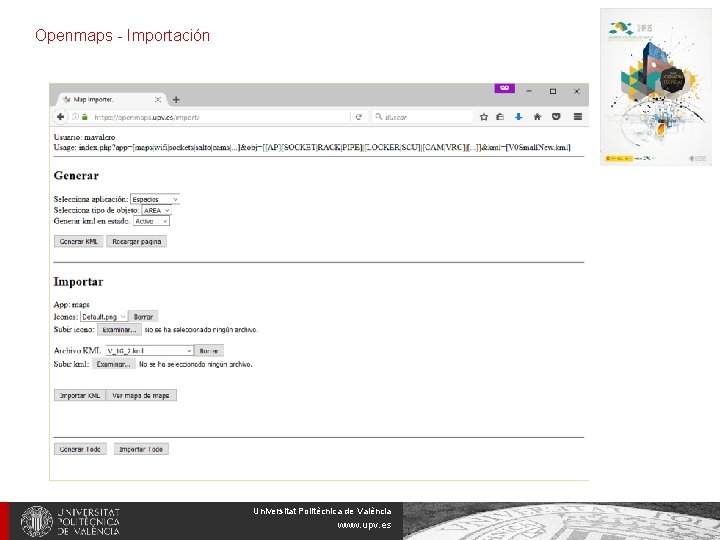
Task: Open the hamburger menu in browser toolbar
Action: (578, 117)
